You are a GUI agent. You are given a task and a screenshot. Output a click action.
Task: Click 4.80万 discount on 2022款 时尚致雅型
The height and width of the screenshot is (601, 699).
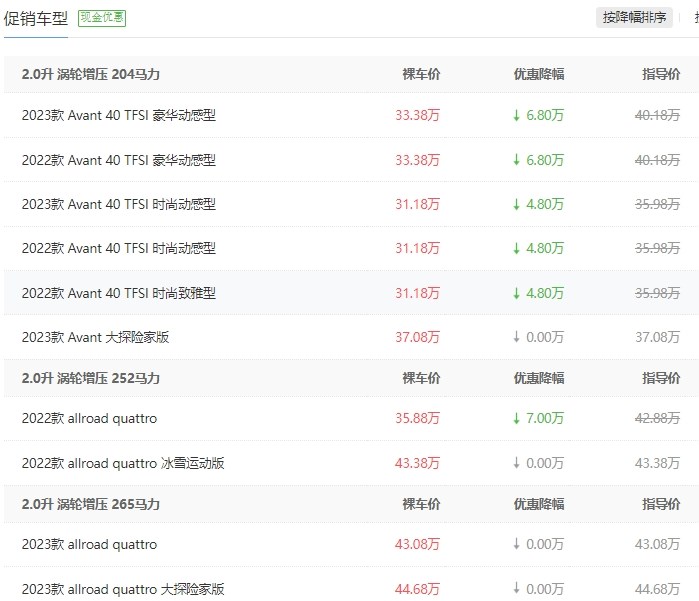(x=539, y=293)
